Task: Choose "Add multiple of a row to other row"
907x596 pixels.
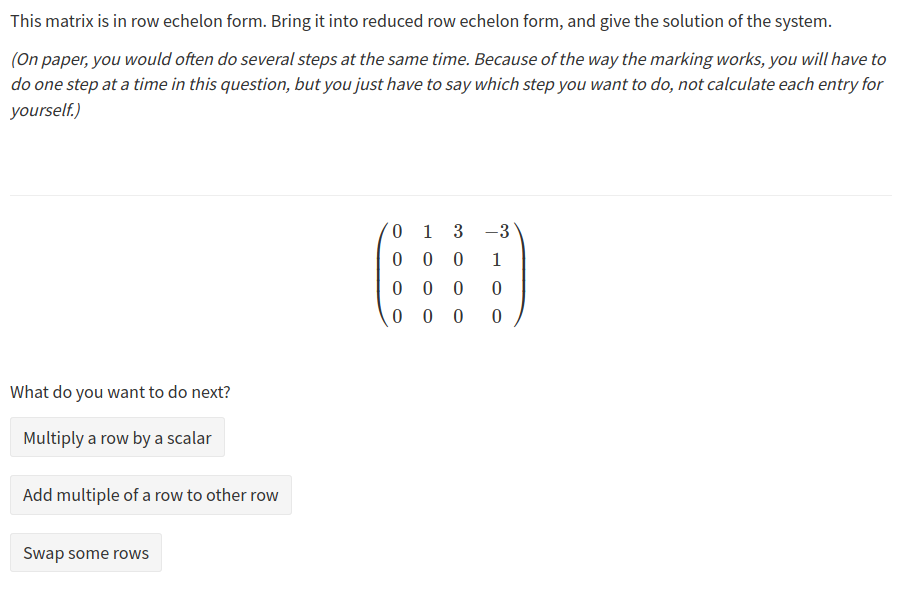Action: point(151,496)
